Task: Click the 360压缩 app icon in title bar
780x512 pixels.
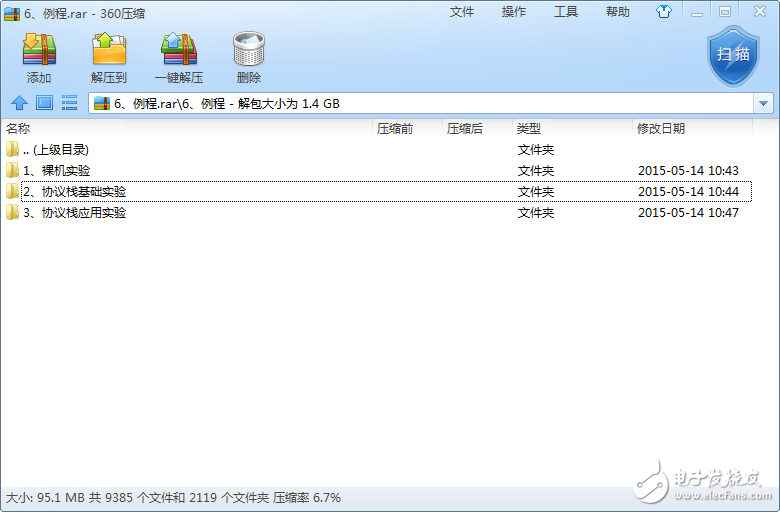Action: click(11, 13)
